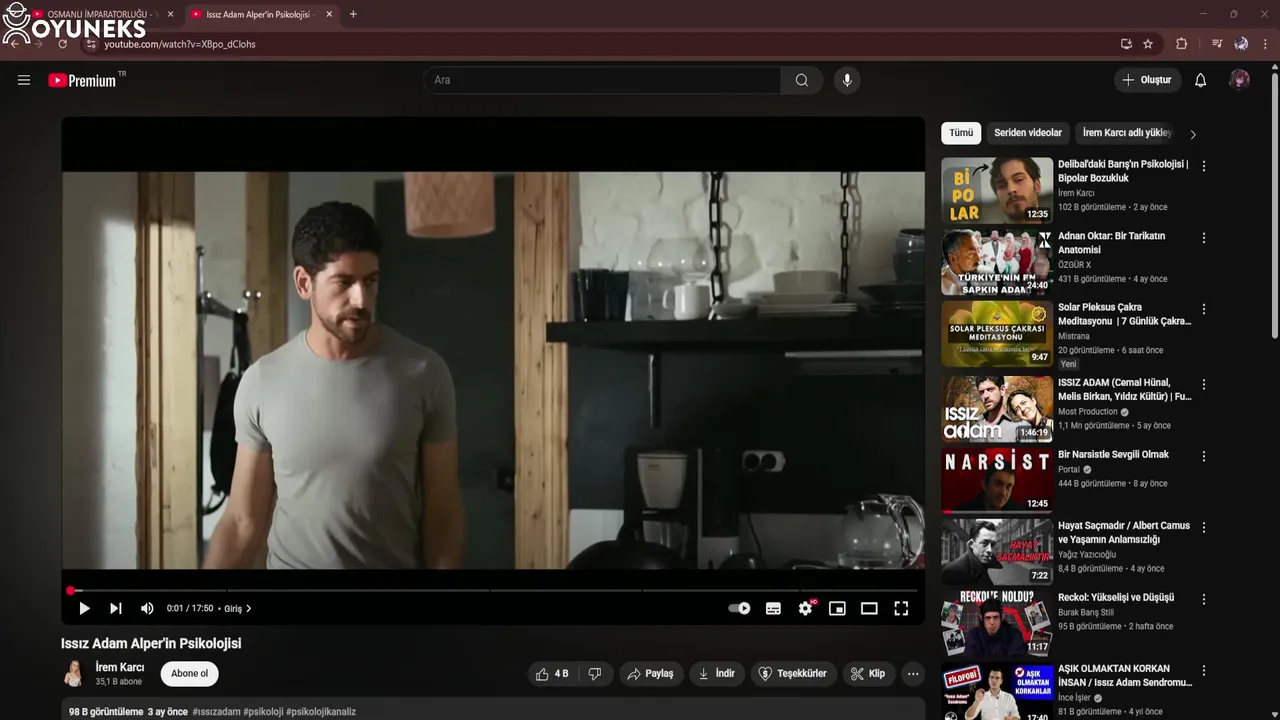Viewport: 1280px width, 720px height.
Task: Open more actions menu under video
Action: (x=913, y=674)
